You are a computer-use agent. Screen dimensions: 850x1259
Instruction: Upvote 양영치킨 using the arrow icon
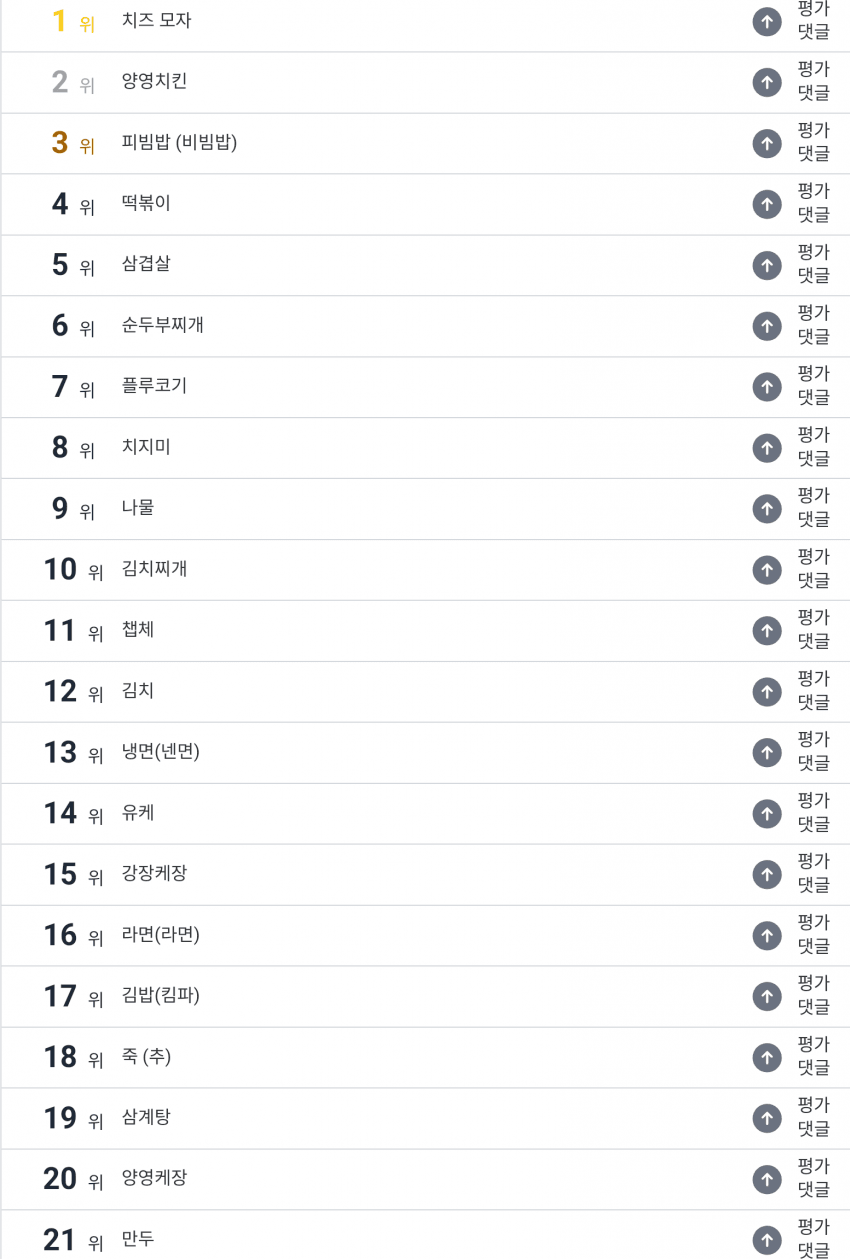767,82
